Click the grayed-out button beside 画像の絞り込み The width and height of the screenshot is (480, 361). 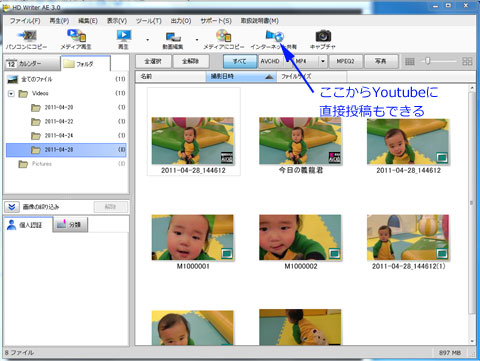pos(111,207)
